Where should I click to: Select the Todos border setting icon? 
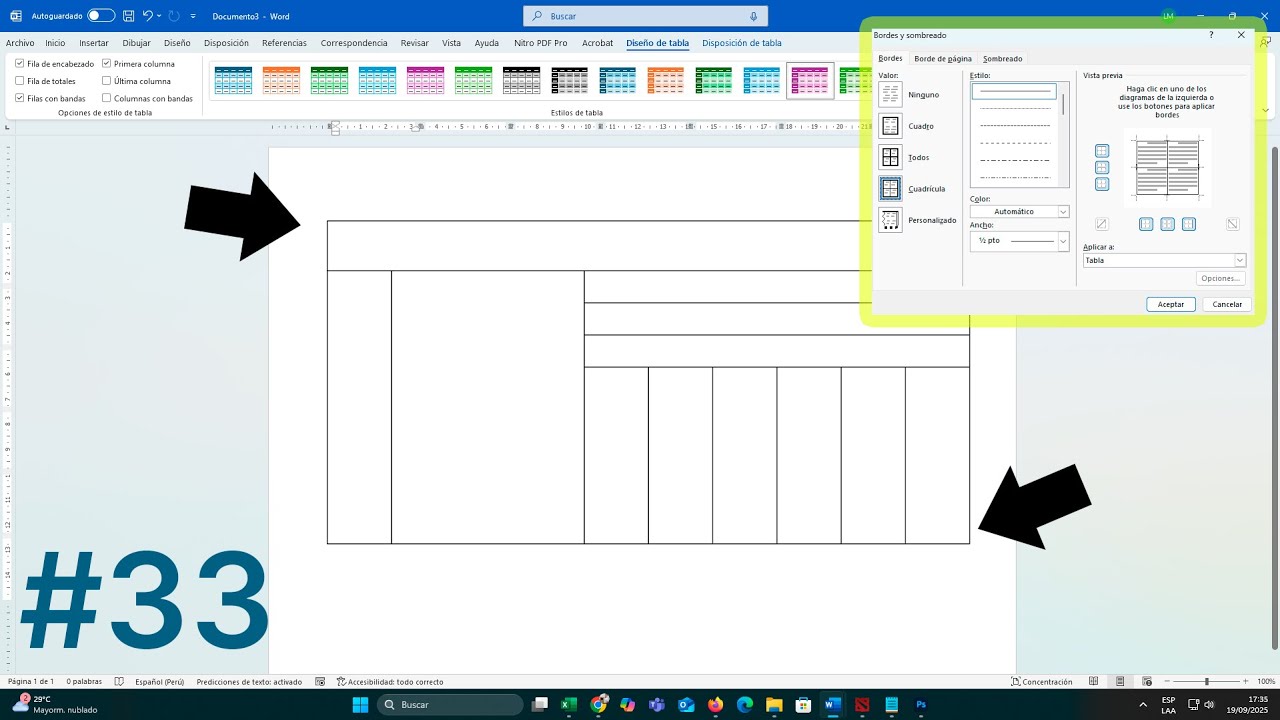click(890, 157)
